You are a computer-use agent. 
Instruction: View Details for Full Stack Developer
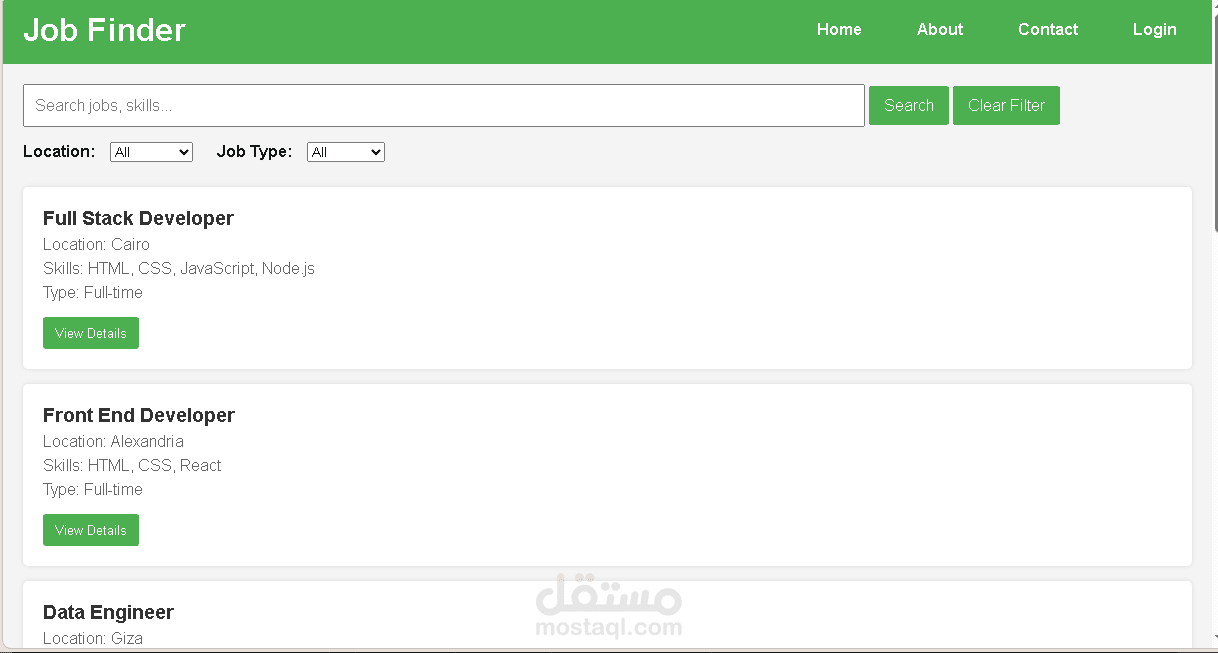[91, 333]
